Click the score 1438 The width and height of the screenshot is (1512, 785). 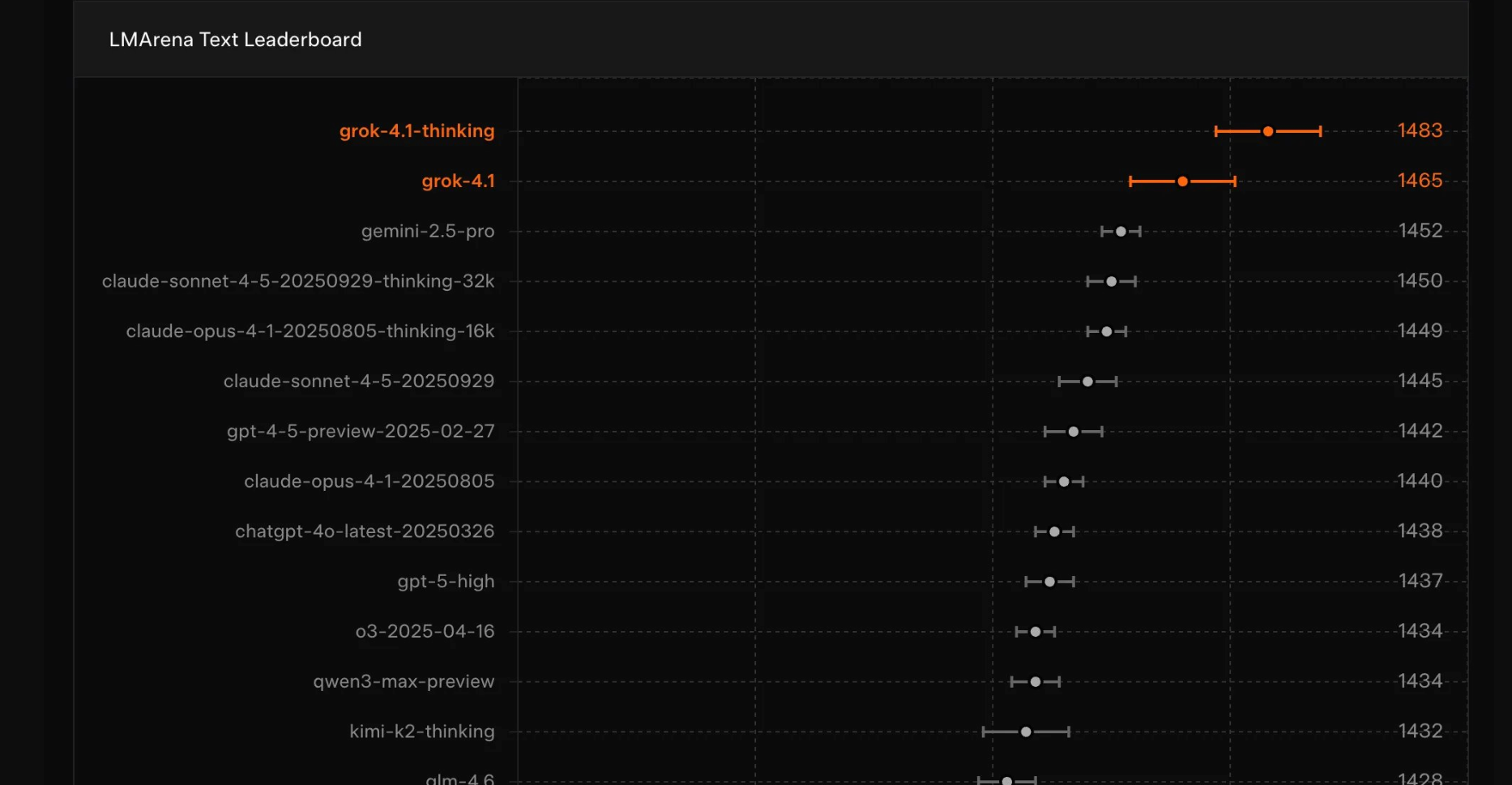coord(1420,531)
